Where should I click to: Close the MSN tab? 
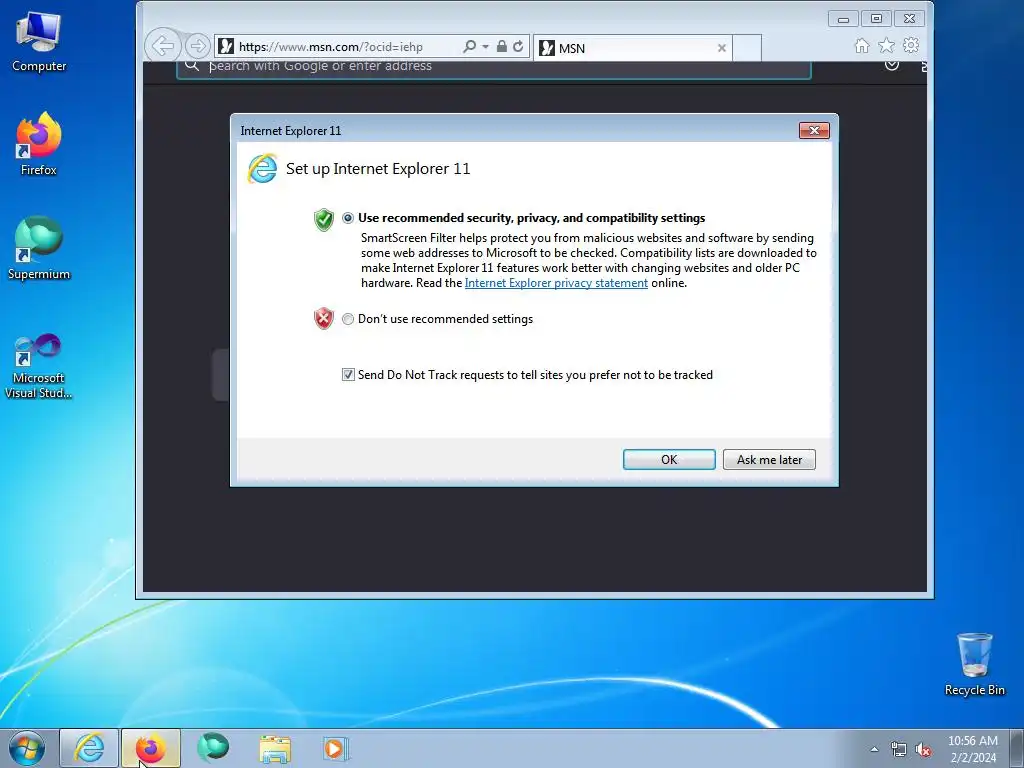(722, 48)
